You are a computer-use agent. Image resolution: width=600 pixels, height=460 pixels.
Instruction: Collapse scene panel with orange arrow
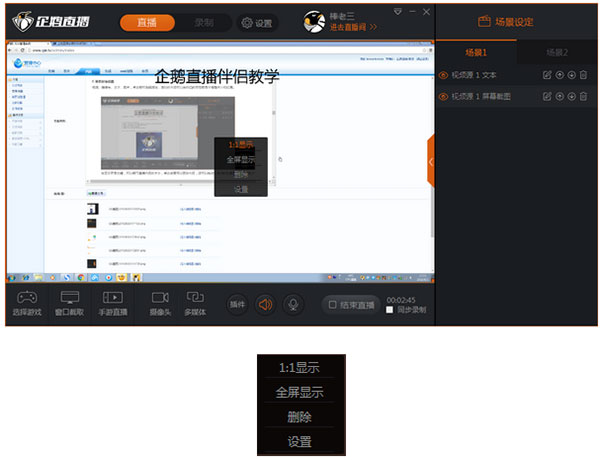pyautogui.click(x=431, y=161)
